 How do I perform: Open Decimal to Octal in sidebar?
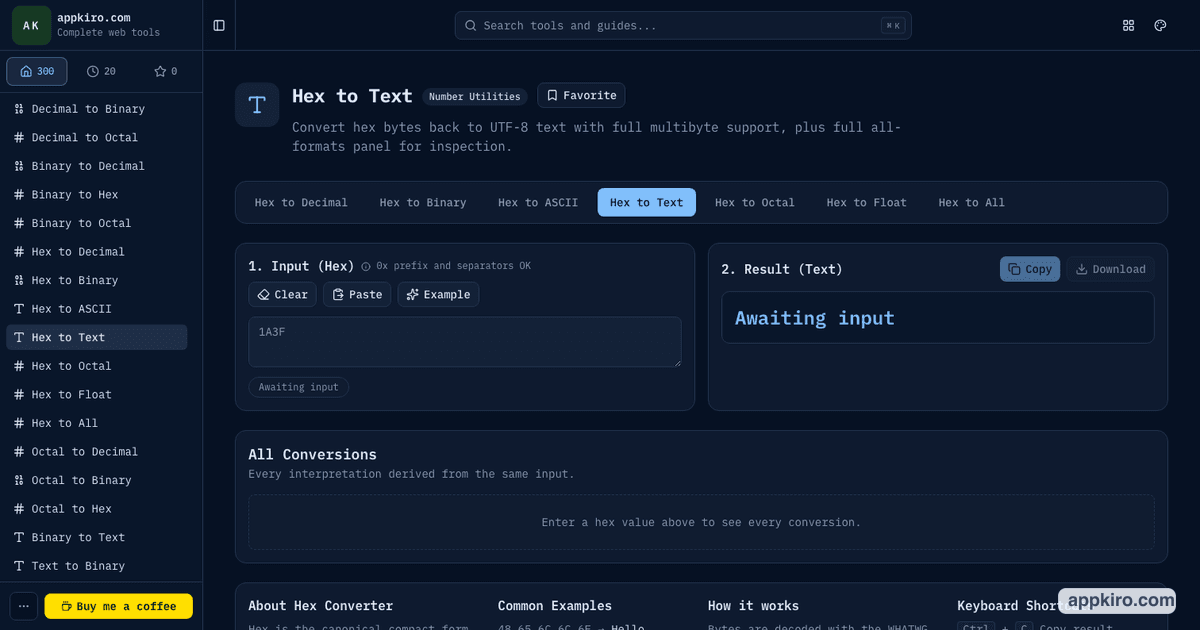(x=97, y=137)
